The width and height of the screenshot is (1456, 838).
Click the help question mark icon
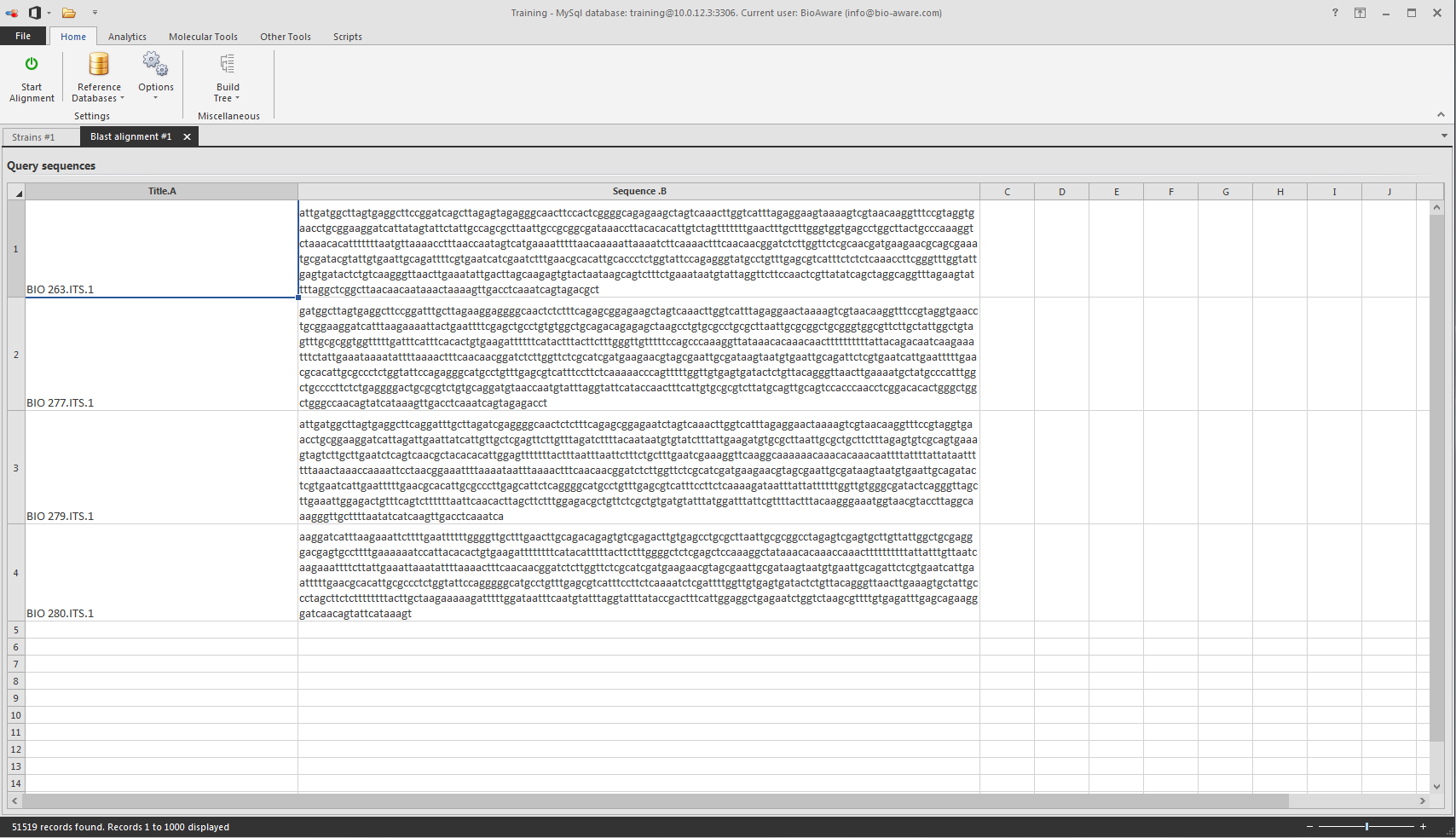tap(1335, 13)
